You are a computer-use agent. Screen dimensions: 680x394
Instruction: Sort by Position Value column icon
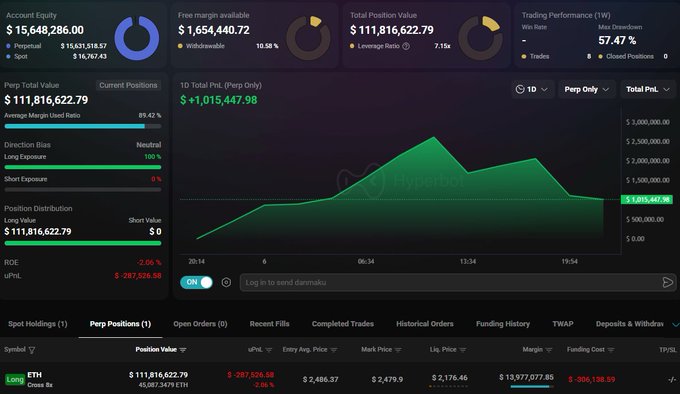tap(183, 350)
